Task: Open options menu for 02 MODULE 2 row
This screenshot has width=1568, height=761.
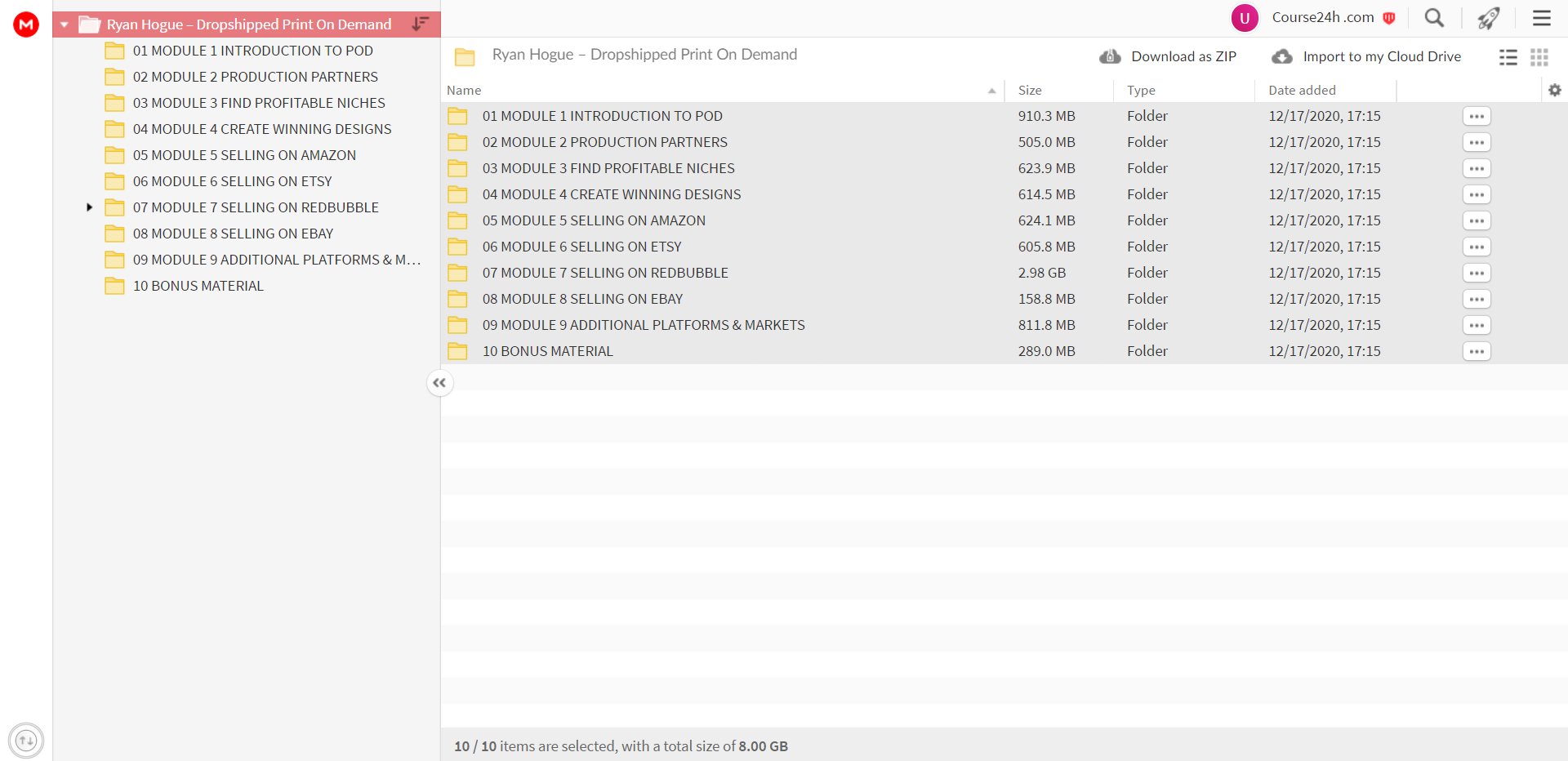Action: [1477, 142]
